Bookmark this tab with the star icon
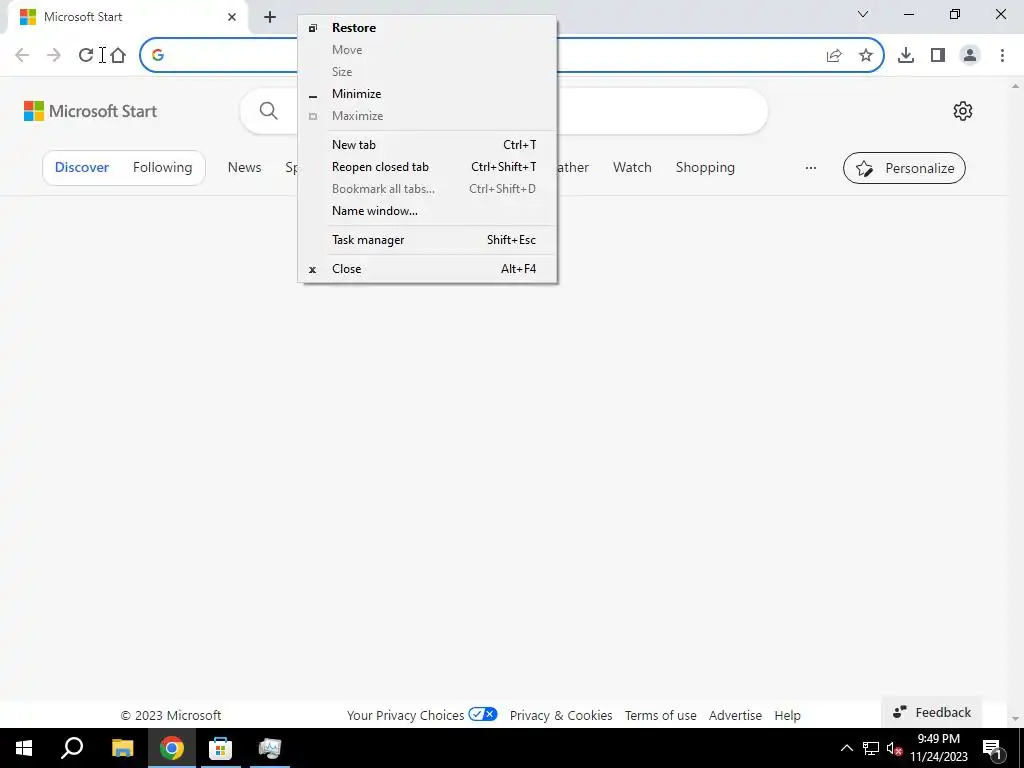This screenshot has width=1024, height=768. pos(866,56)
